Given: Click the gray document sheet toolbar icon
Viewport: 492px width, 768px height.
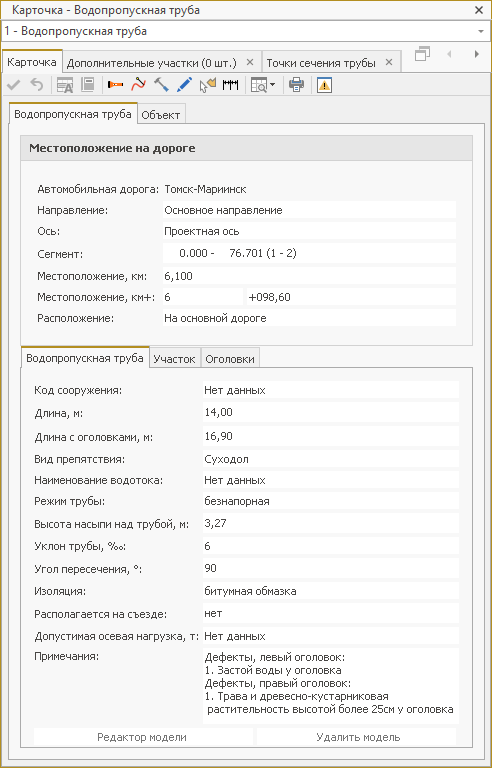Looking at the screenshot, I should (88, 85).
